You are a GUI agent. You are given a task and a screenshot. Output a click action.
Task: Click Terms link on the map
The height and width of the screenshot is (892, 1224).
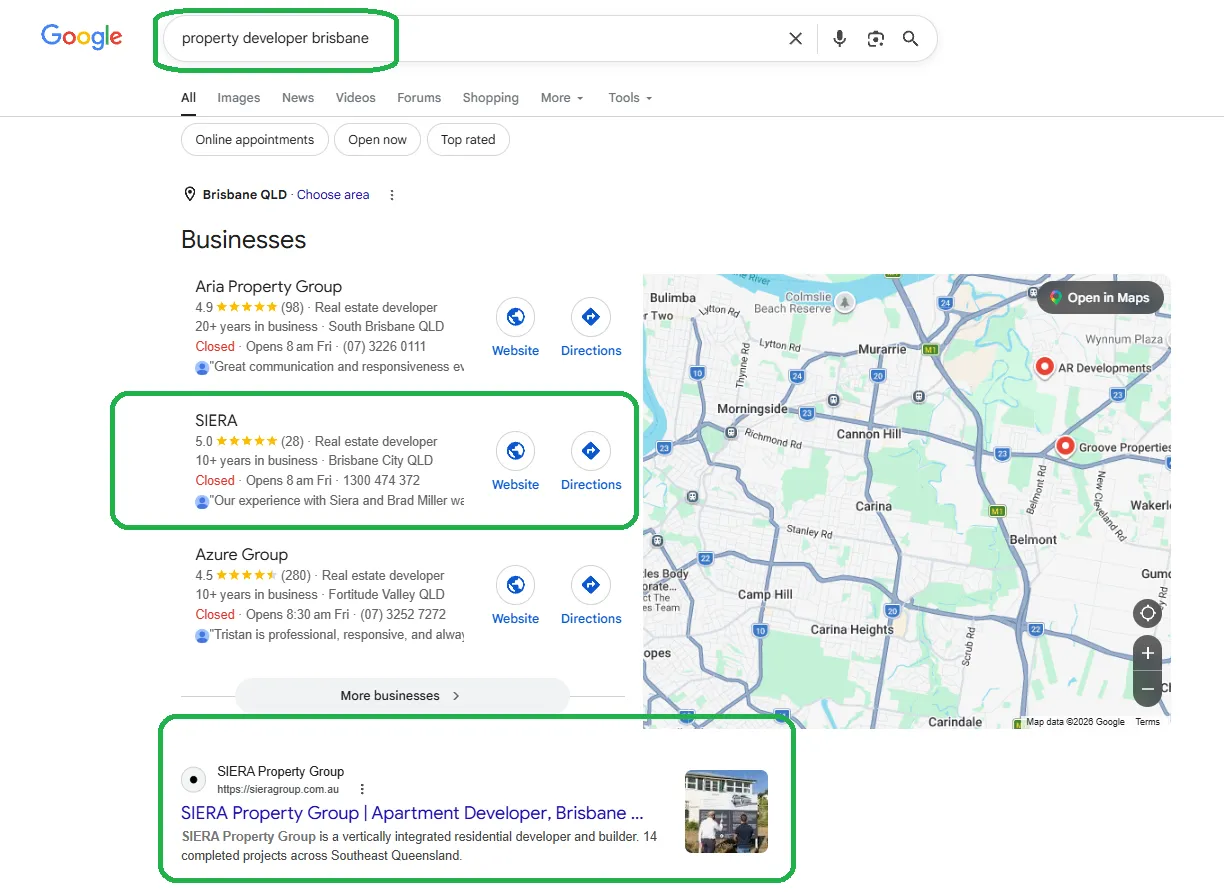point(1148,722)
